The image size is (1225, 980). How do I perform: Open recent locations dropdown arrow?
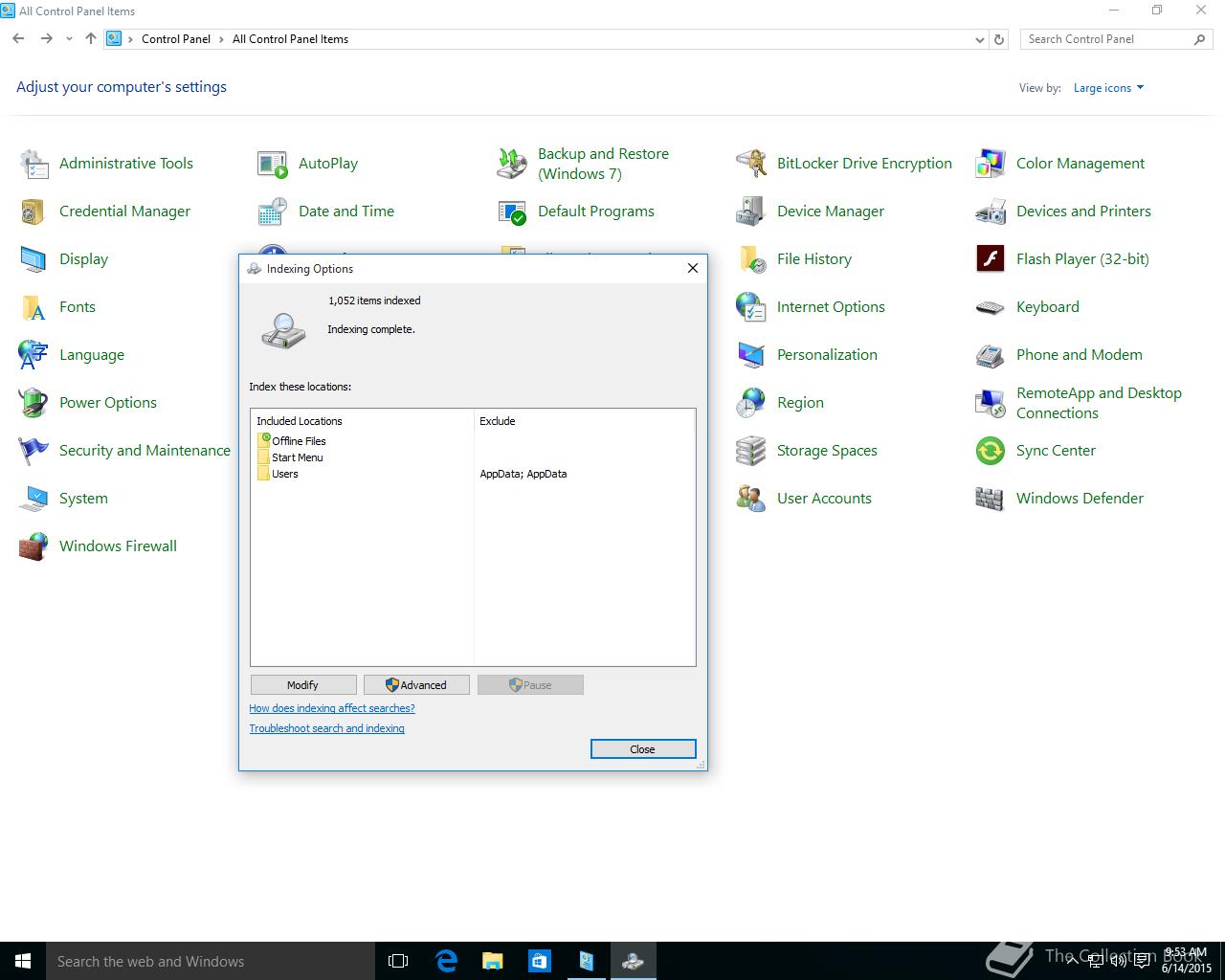(69, 39)
